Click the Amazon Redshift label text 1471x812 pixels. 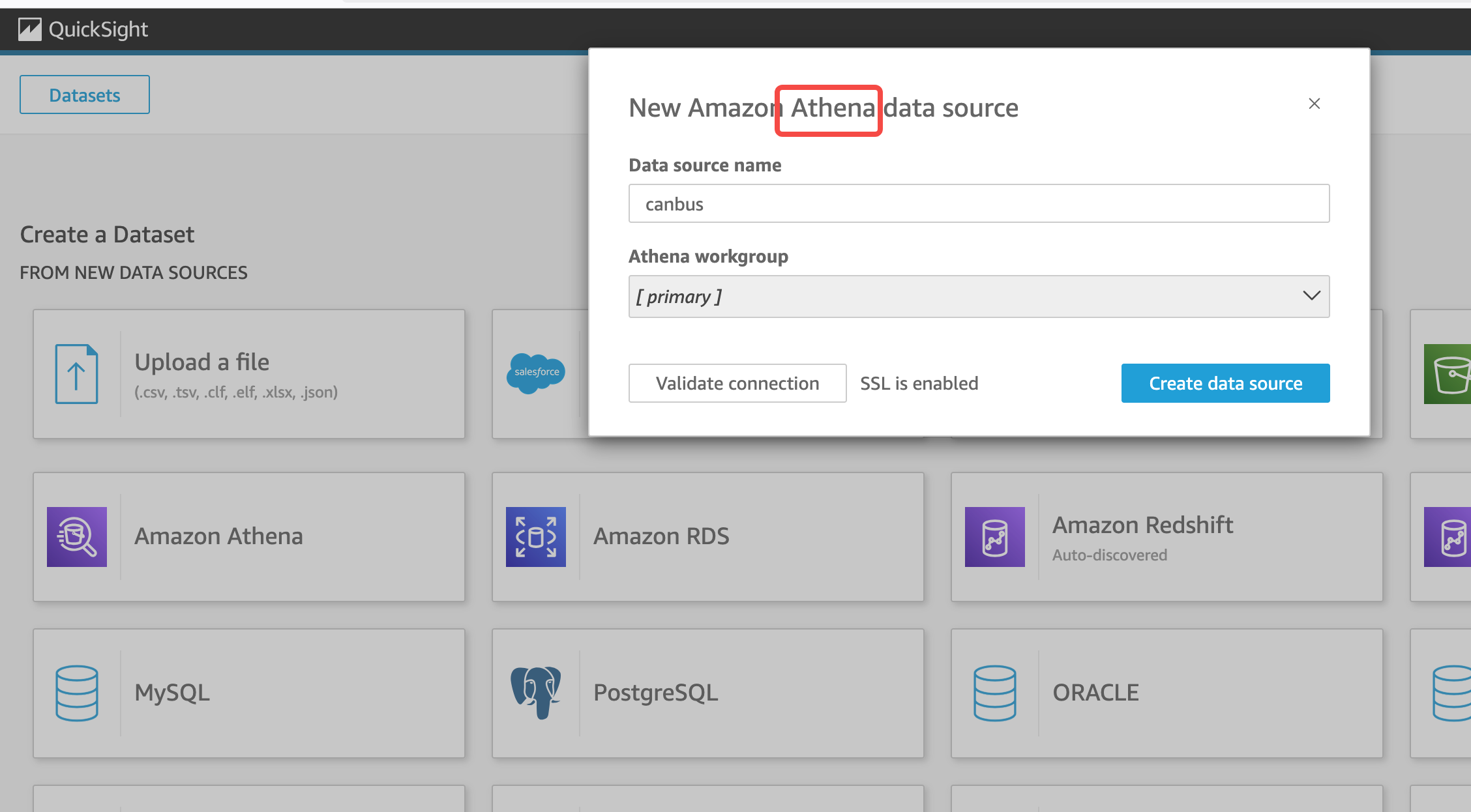1142,525
